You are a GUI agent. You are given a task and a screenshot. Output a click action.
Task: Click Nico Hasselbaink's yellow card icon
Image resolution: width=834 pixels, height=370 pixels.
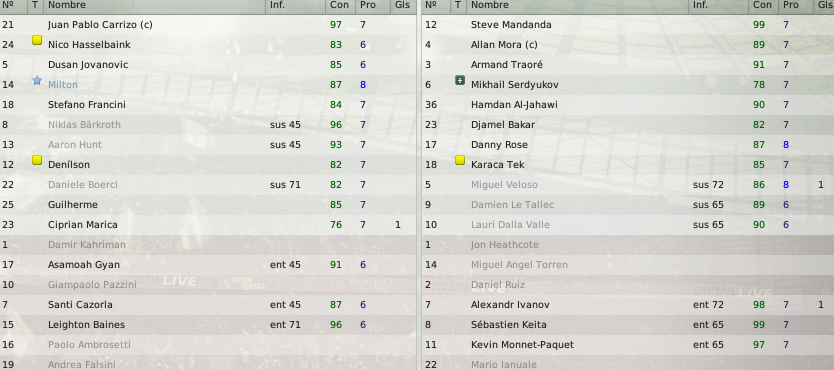click(37, 40)
